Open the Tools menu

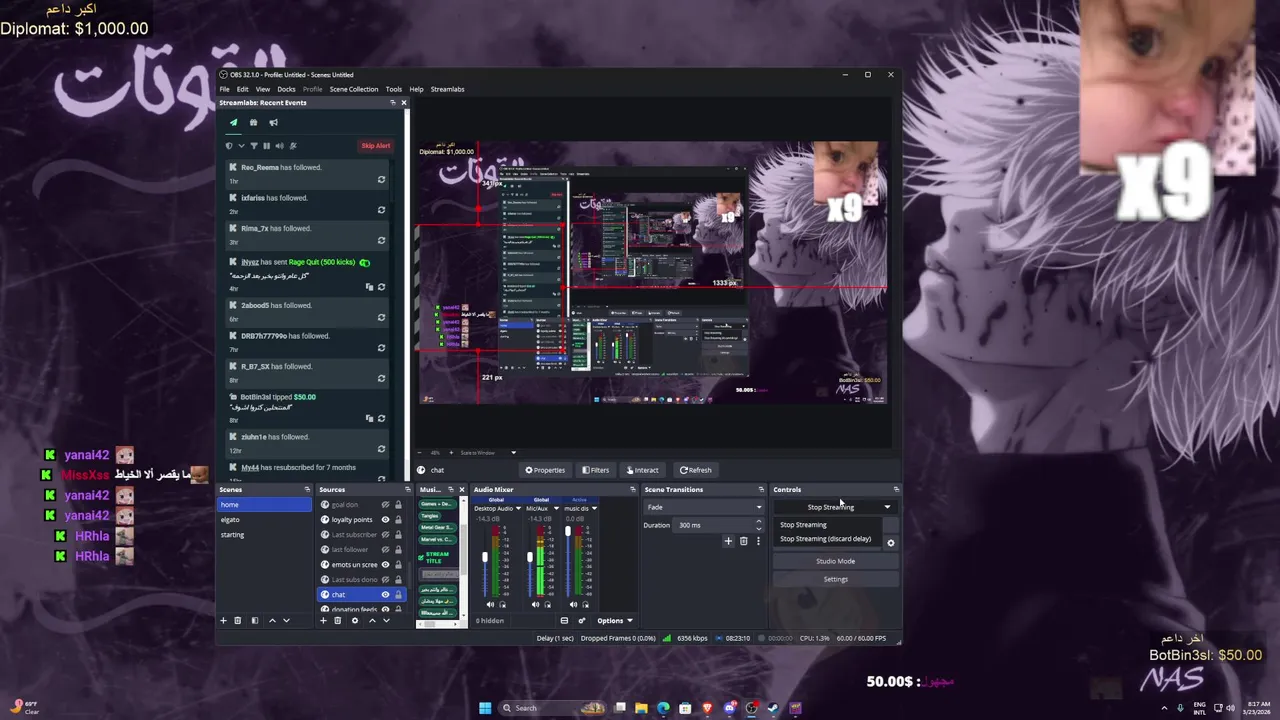point(394,89)
